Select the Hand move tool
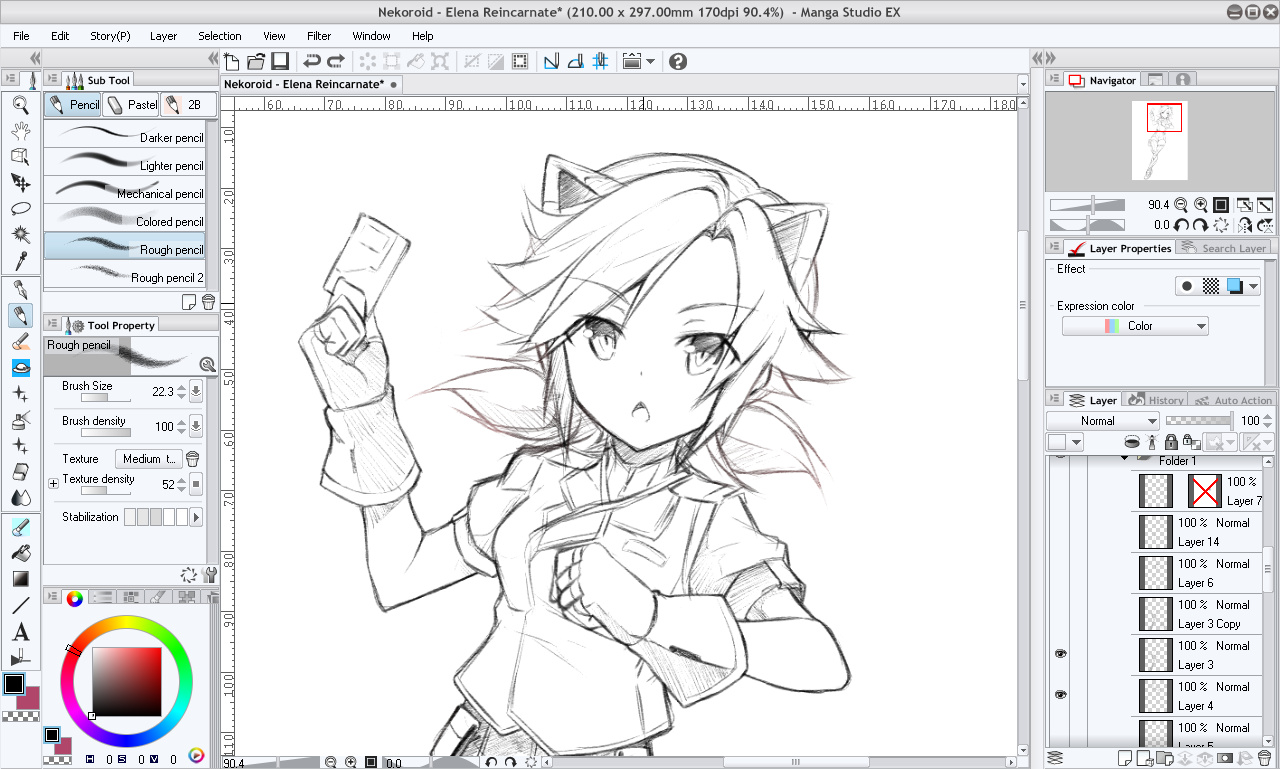 click(x=20, y=129)
